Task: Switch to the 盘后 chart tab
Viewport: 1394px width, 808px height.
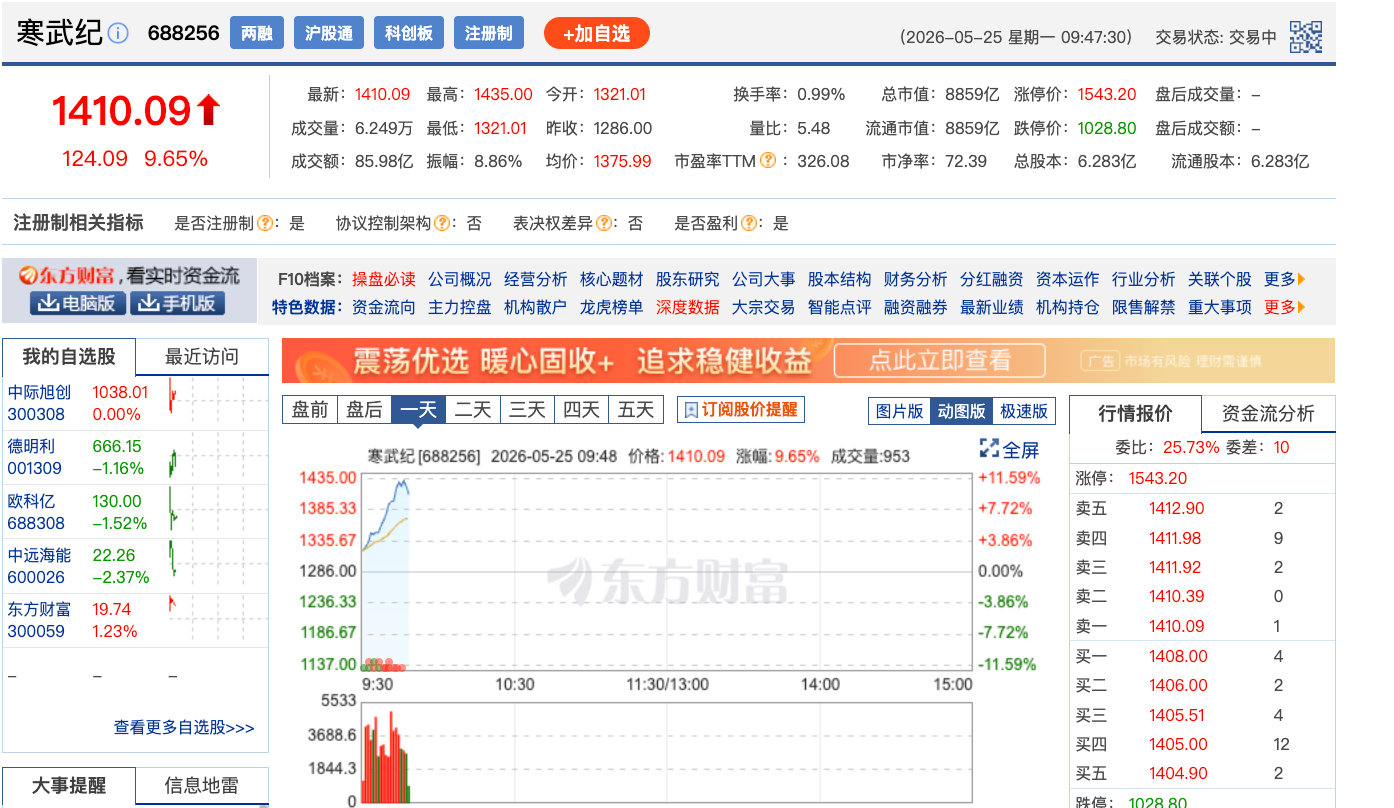Action: click(364, 409)
